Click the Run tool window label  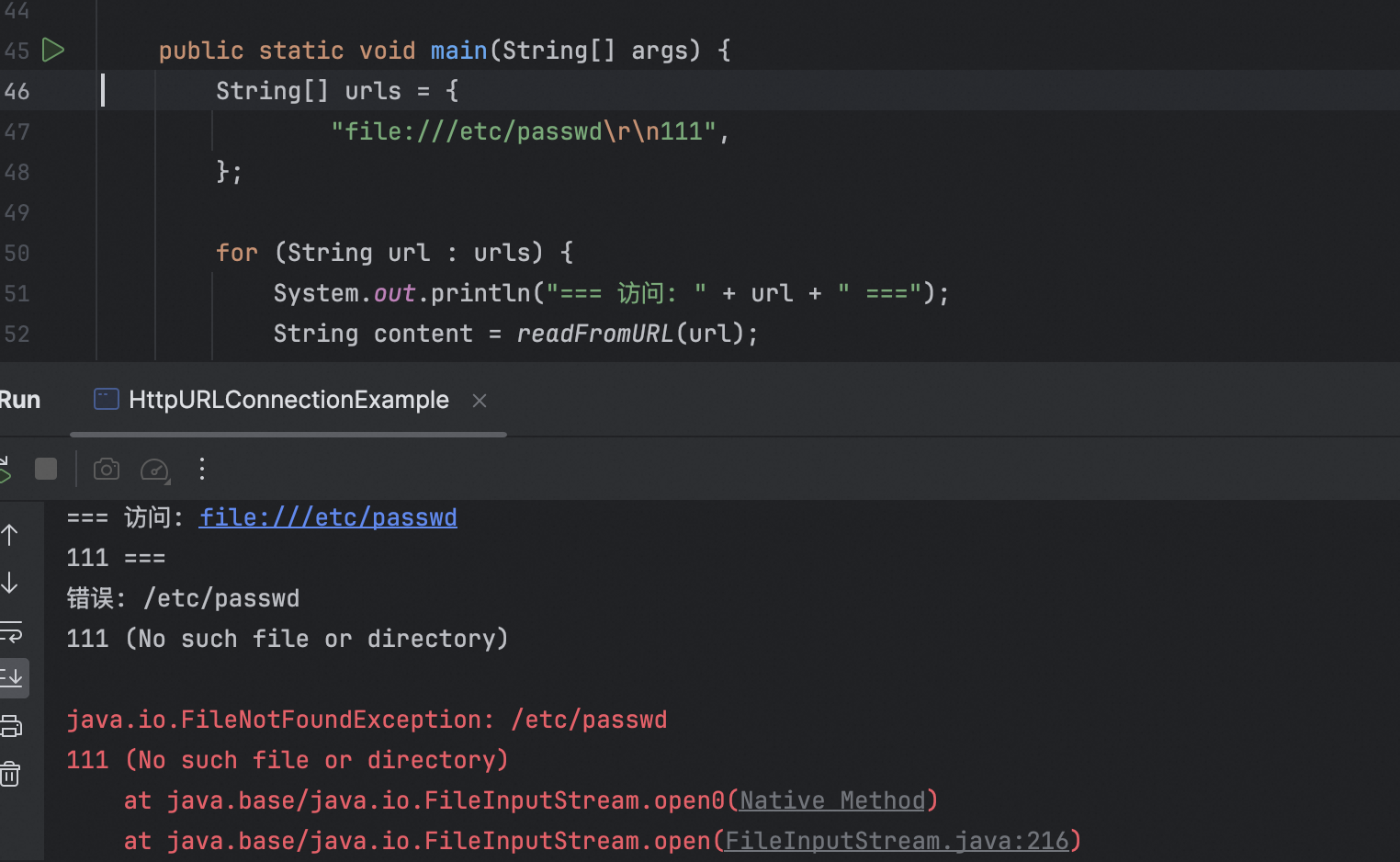pos(20,400)
